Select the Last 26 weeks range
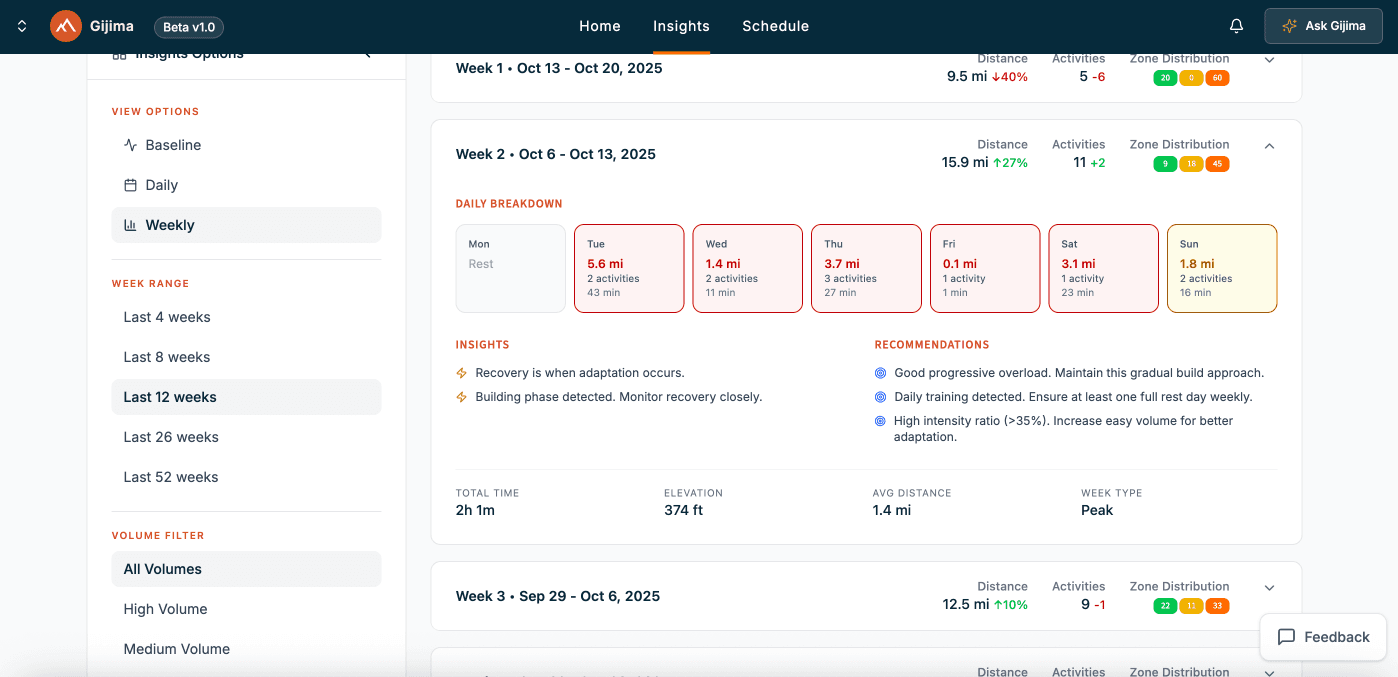The height and width of the screenshot is (677, 1398). click(x=171, y=437)
